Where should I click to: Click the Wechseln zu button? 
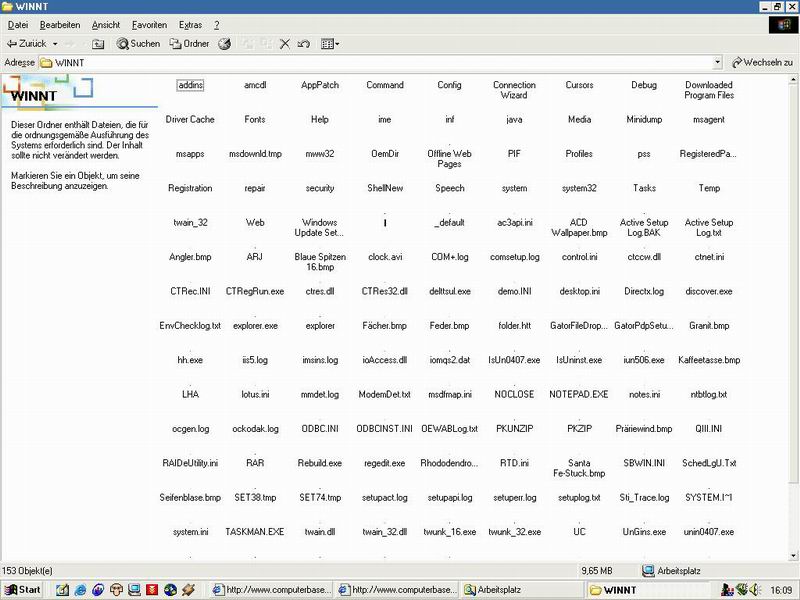pos(763,63)
